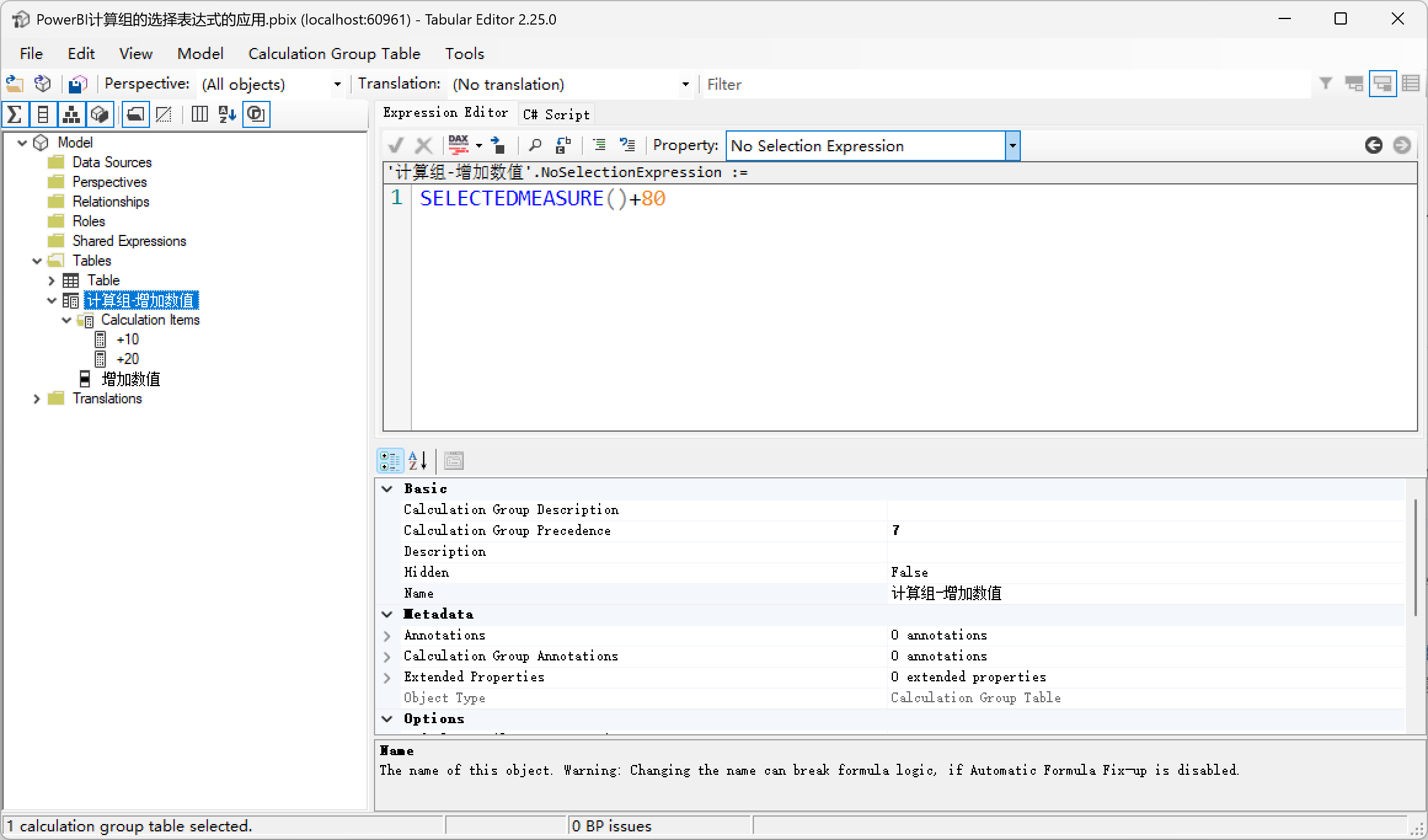Click the list-view icon at far right of the Filter bar

click(x=1411, y=84)
